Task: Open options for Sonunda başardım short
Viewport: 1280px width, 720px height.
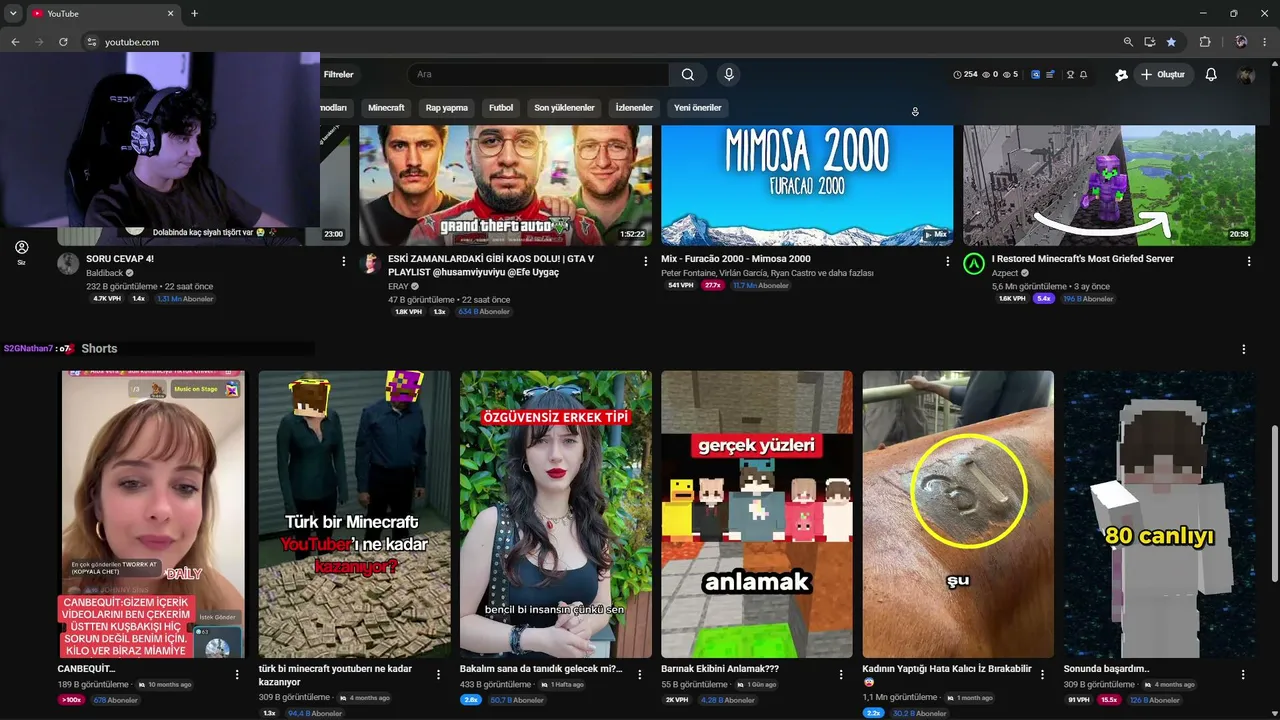Action: pyautogui.click(x=1243, y=675)
